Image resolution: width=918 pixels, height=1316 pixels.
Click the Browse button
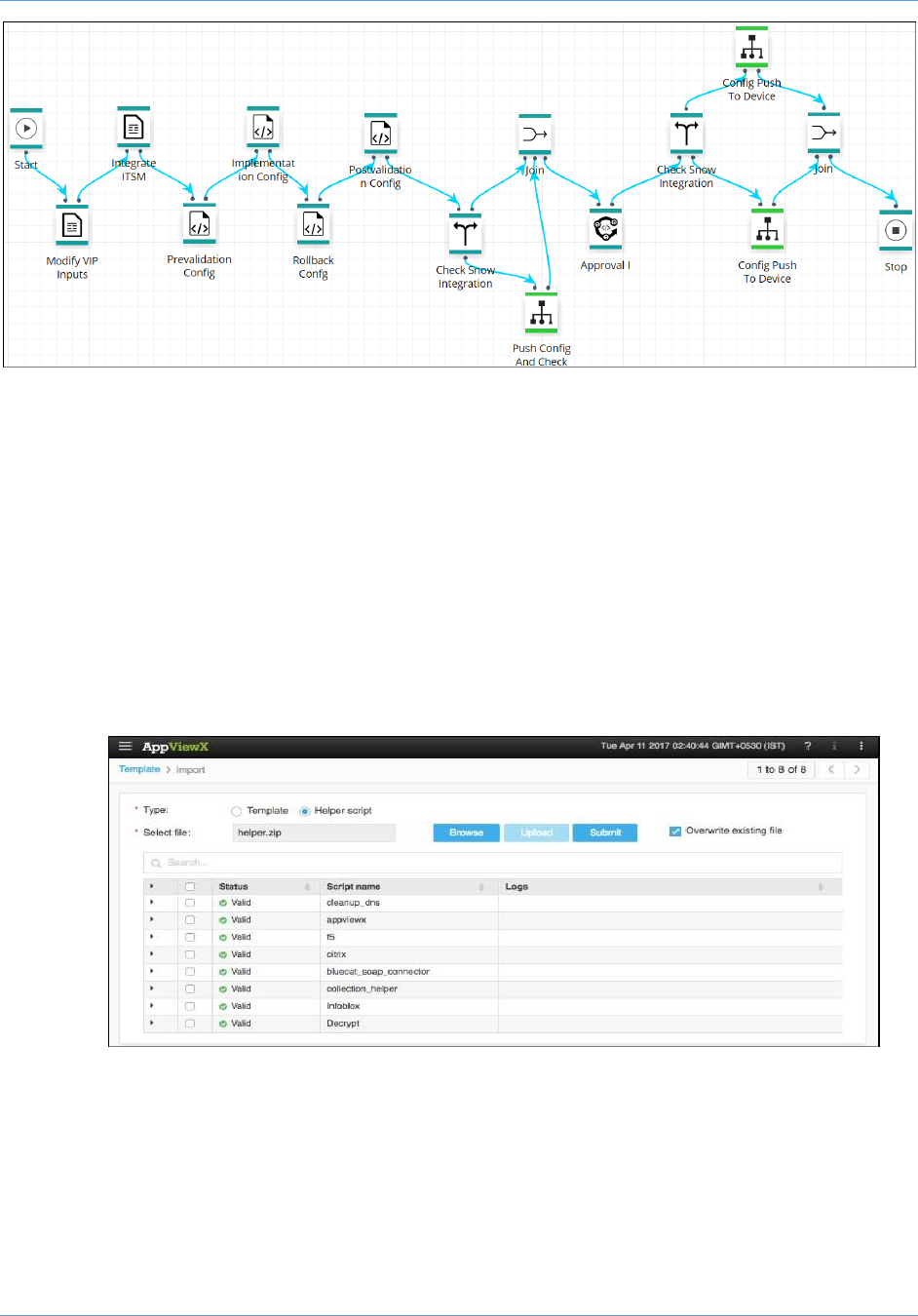pyautogui.click(x=466, y=832)
